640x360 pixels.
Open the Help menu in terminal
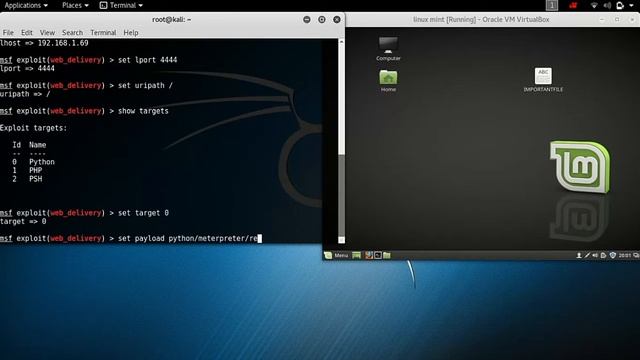tap(131, 33)
